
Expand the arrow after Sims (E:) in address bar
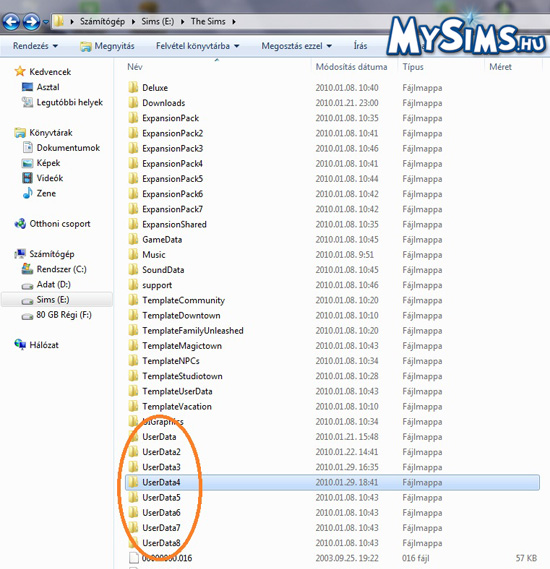coord(182,22)
